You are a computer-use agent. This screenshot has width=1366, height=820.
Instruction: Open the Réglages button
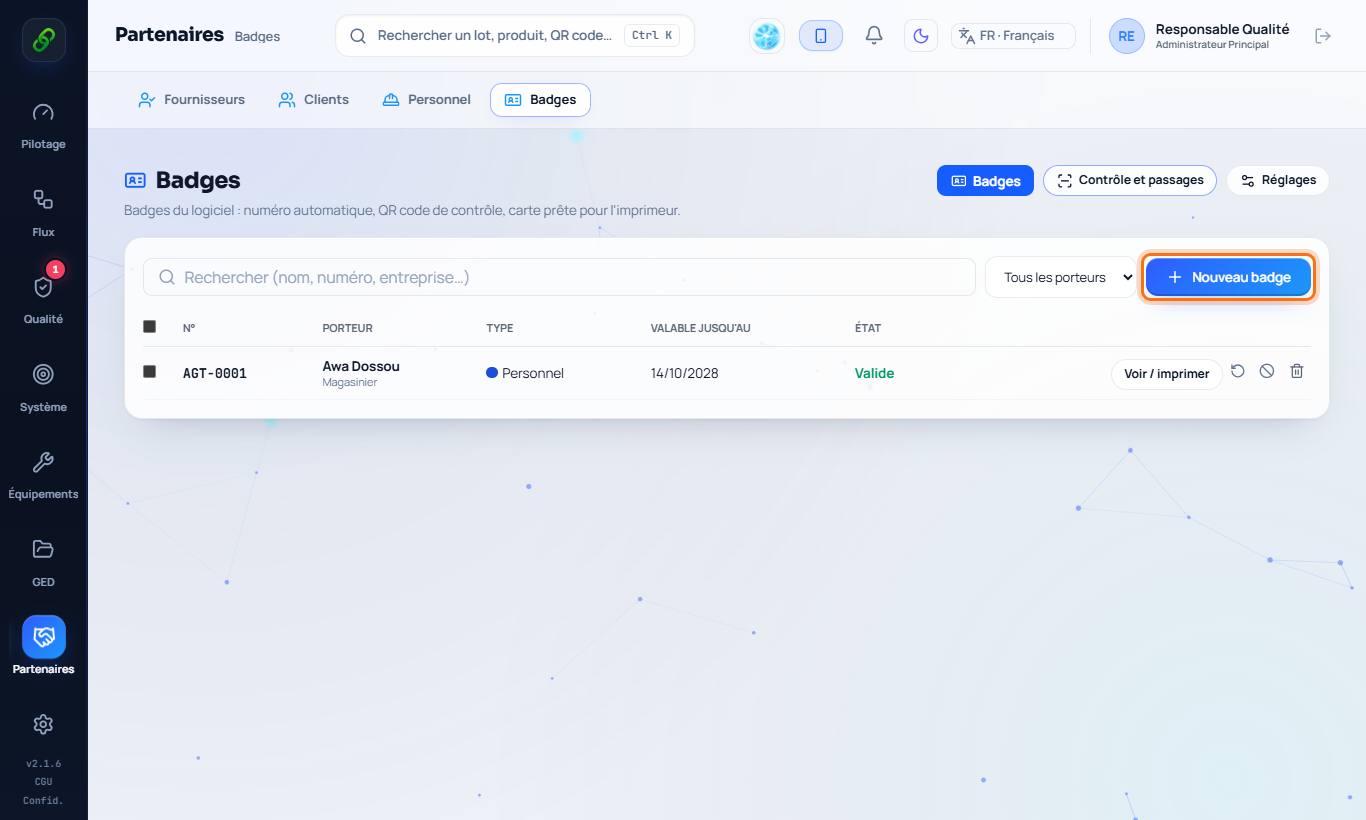(1278, 180)
